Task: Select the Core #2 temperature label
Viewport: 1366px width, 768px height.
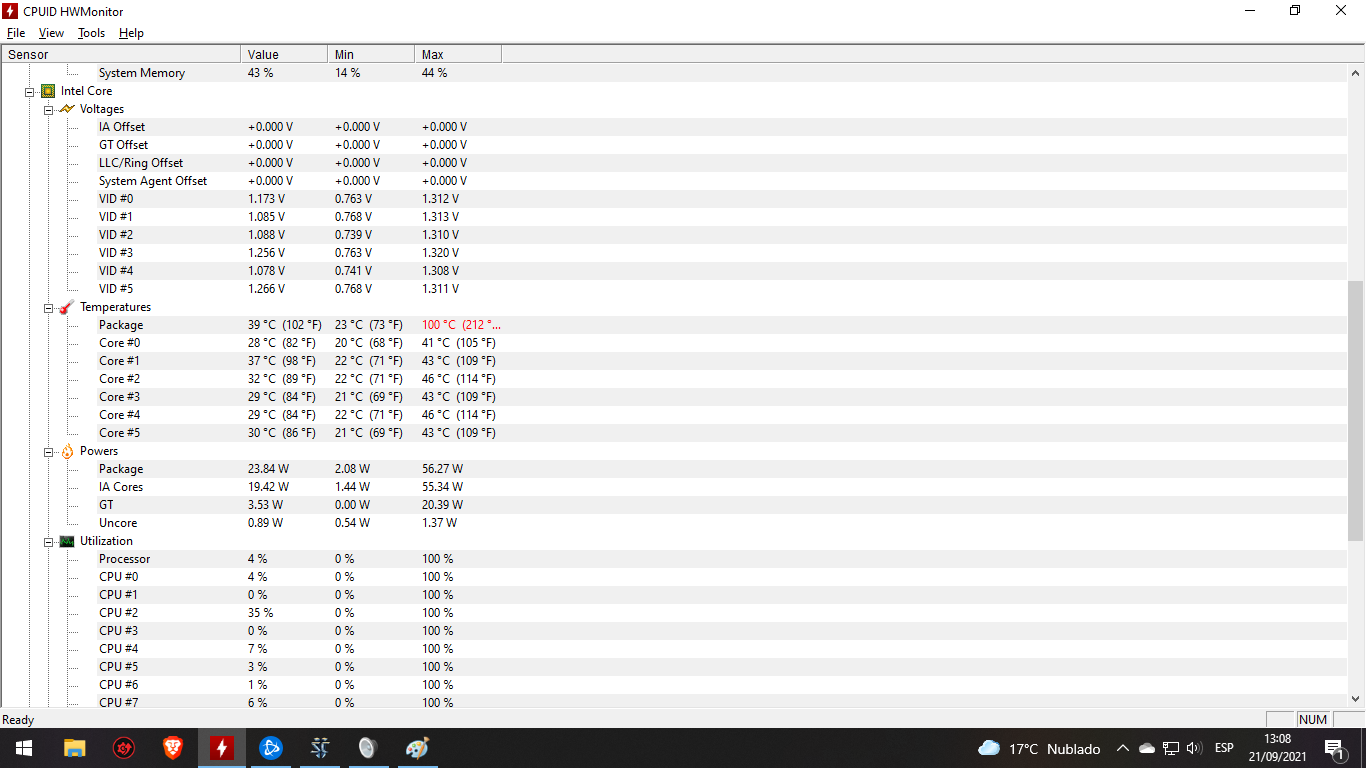Action: pyautogui.click(x=119, y=379)
